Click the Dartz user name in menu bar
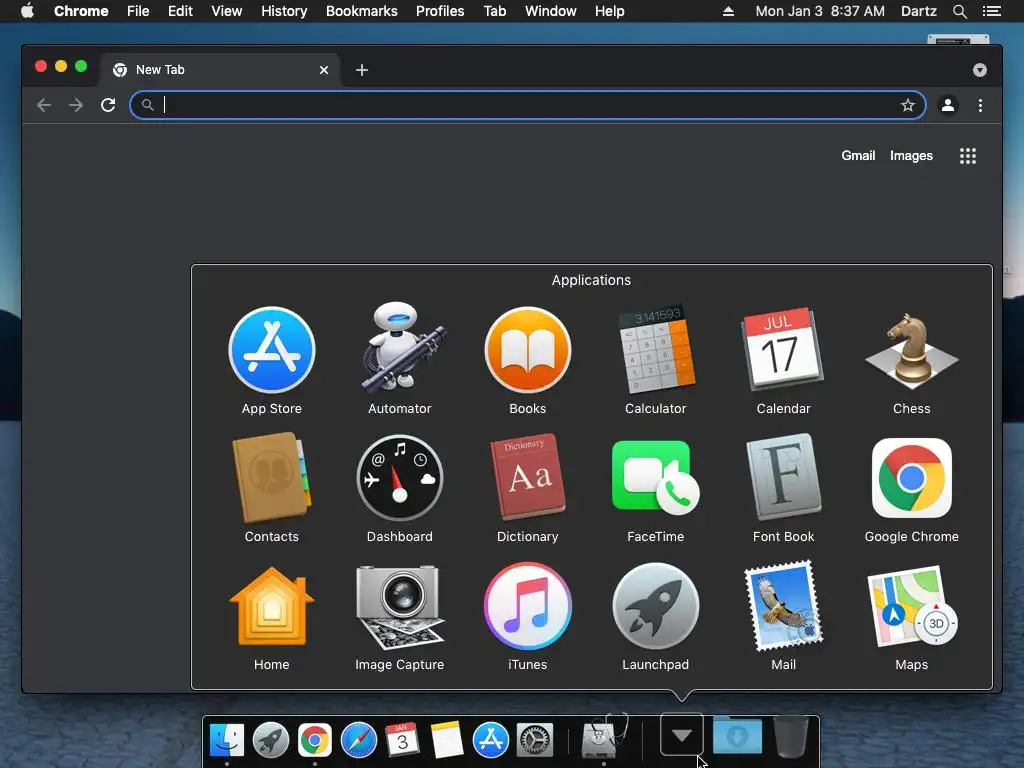Screen dimensions: 1024x768 (918, 11)
